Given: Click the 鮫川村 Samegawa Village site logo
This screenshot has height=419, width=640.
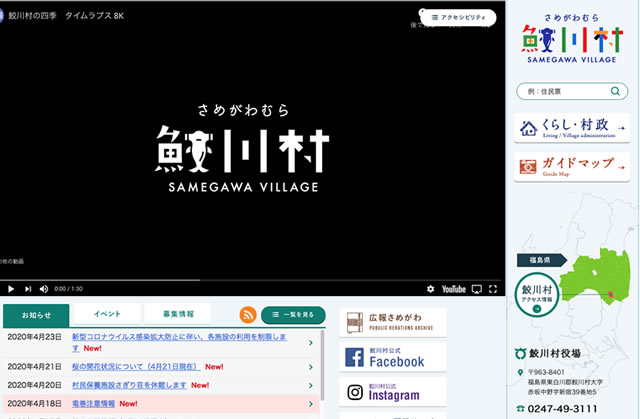Looking at the screenshot, I should [572, 39].
